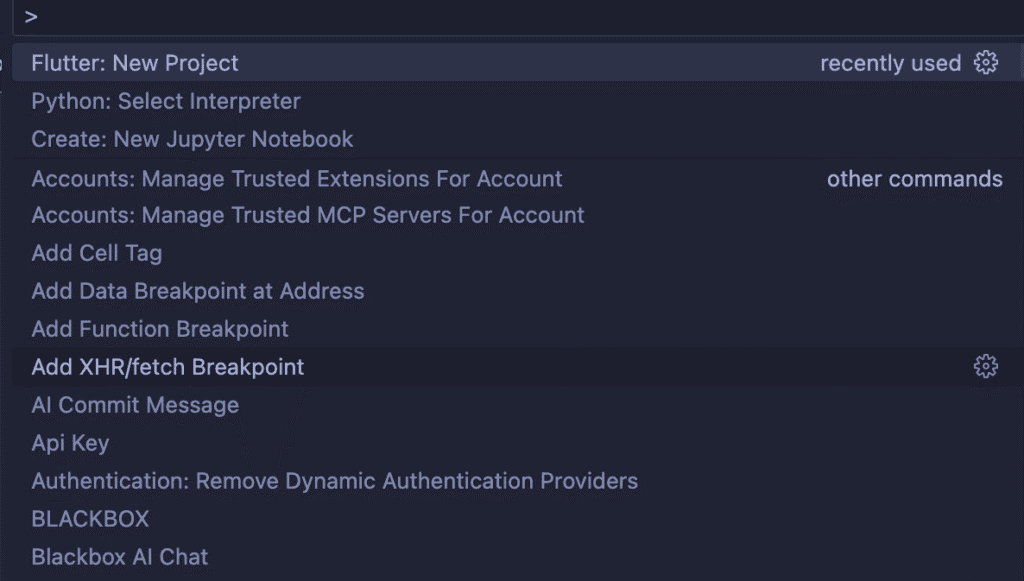
Task: Click the Add XHR/fetch Breakpoint entry
Action: point(168,367)
